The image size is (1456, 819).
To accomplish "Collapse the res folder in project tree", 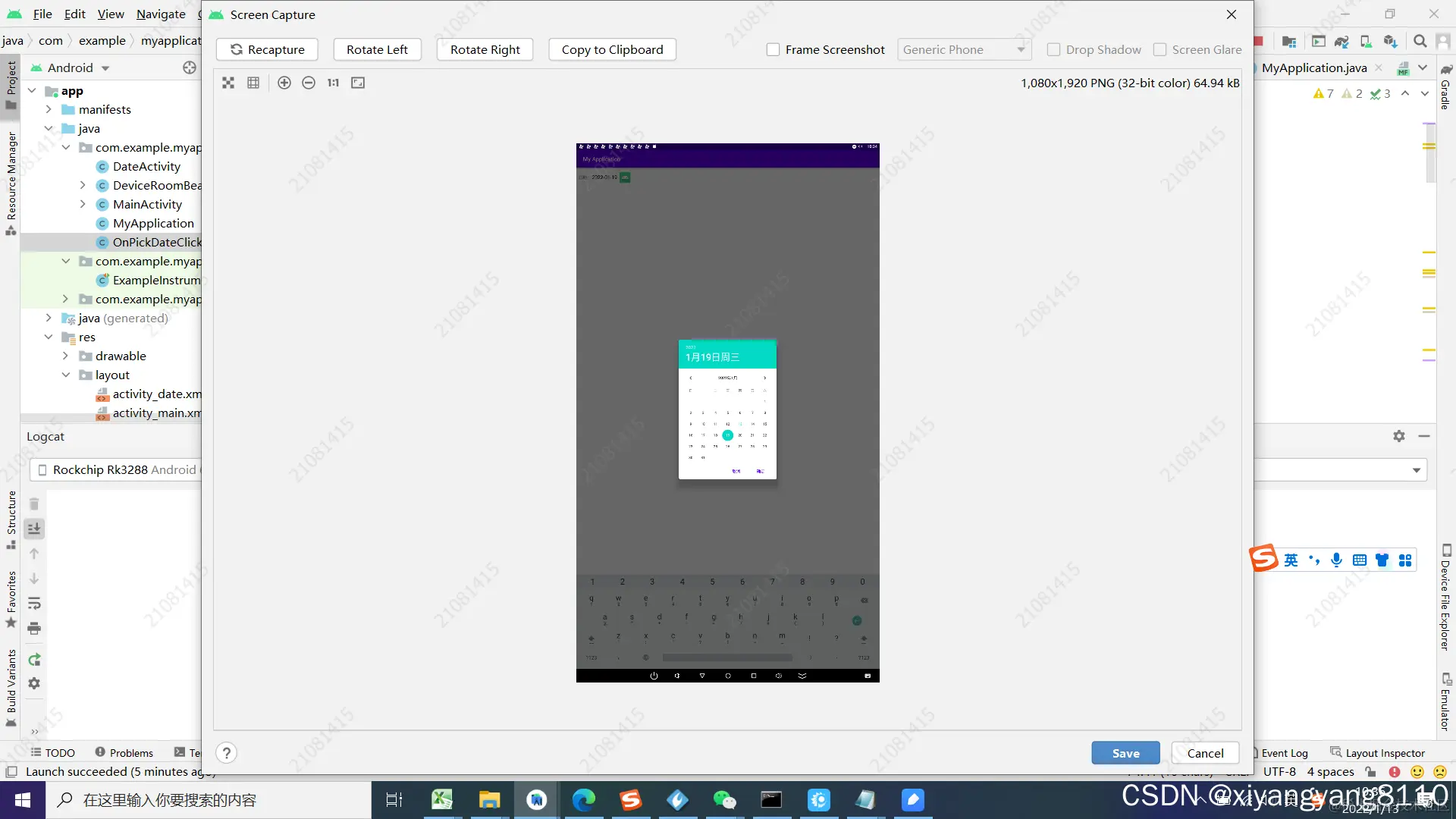I will (x=49, y=337).
